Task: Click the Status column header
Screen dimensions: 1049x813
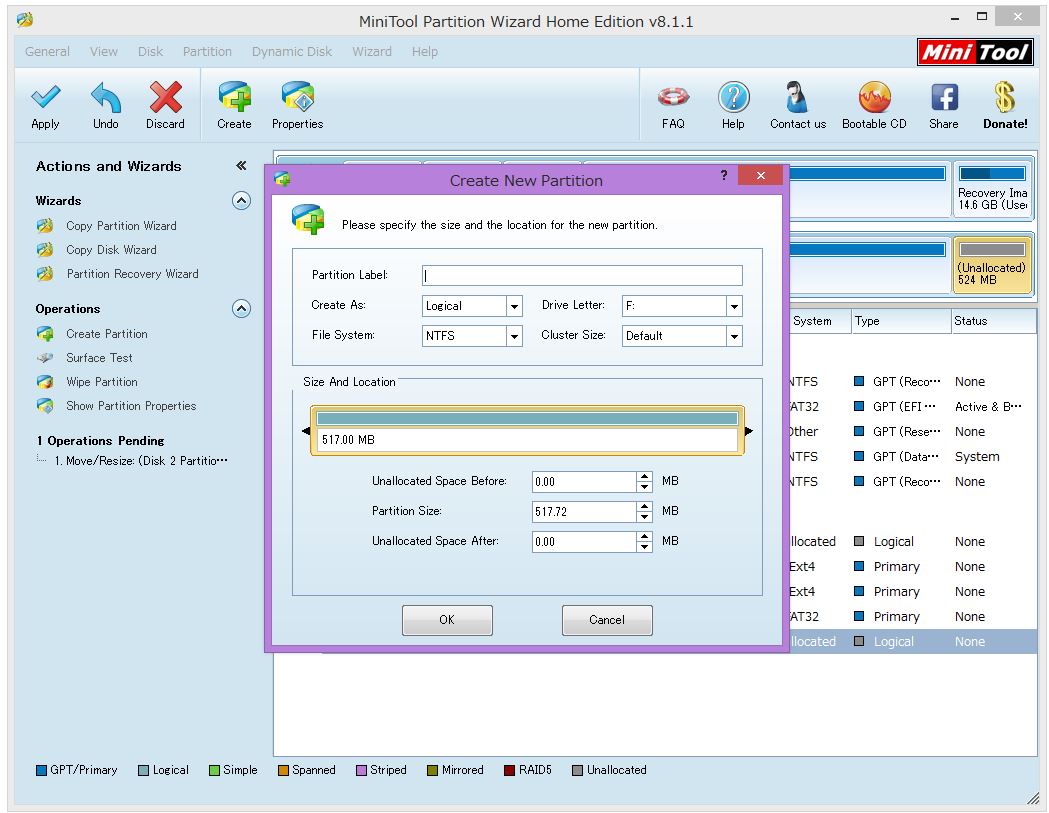Action: pyautogui.click(x=993, y=321)
